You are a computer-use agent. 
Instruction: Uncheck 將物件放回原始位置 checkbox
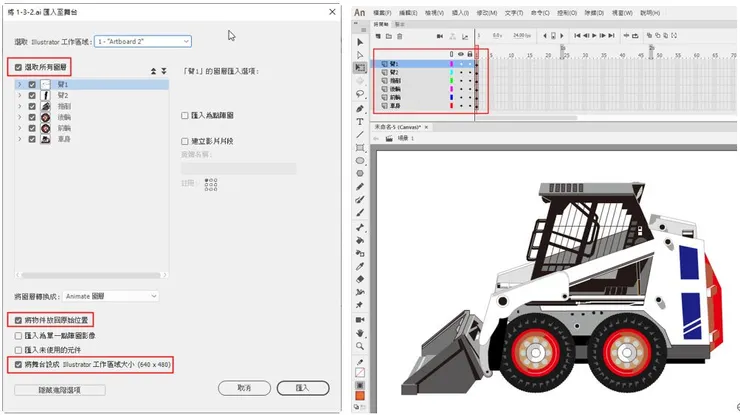(x=18, y=321)
